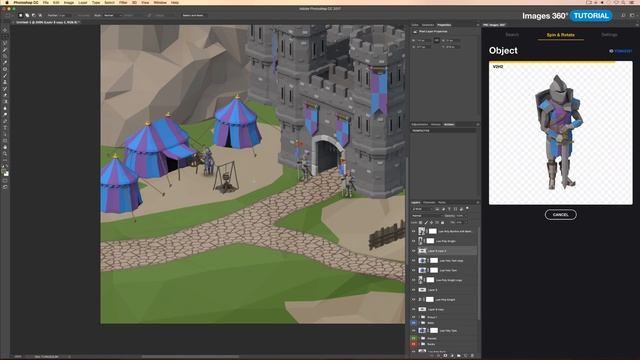Toggle link width and height in Properties
The image size is (640, 360).
tap(436, 40)
